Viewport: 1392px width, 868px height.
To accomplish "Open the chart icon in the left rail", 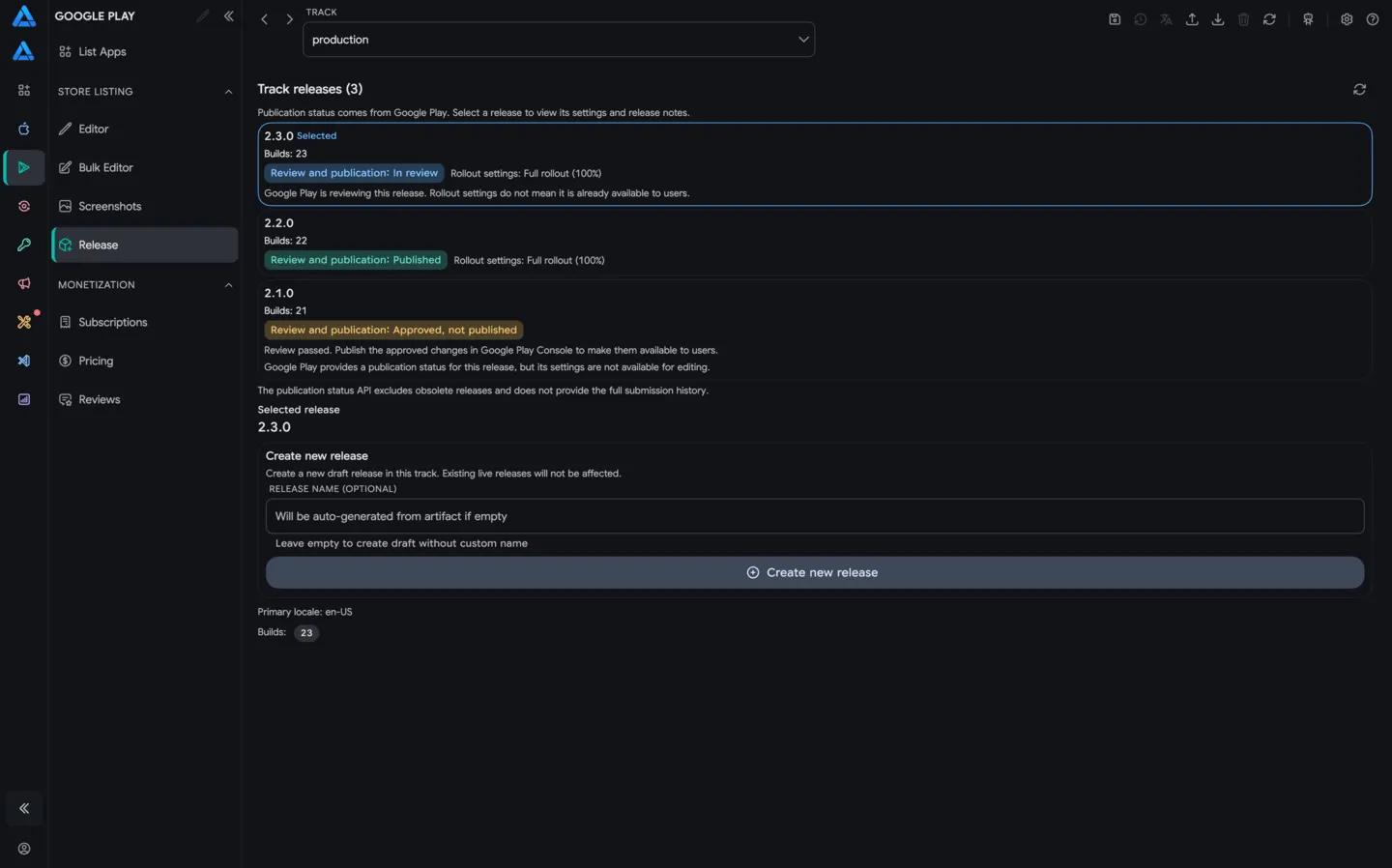I will pyautogui.click(x=24, y=399).
